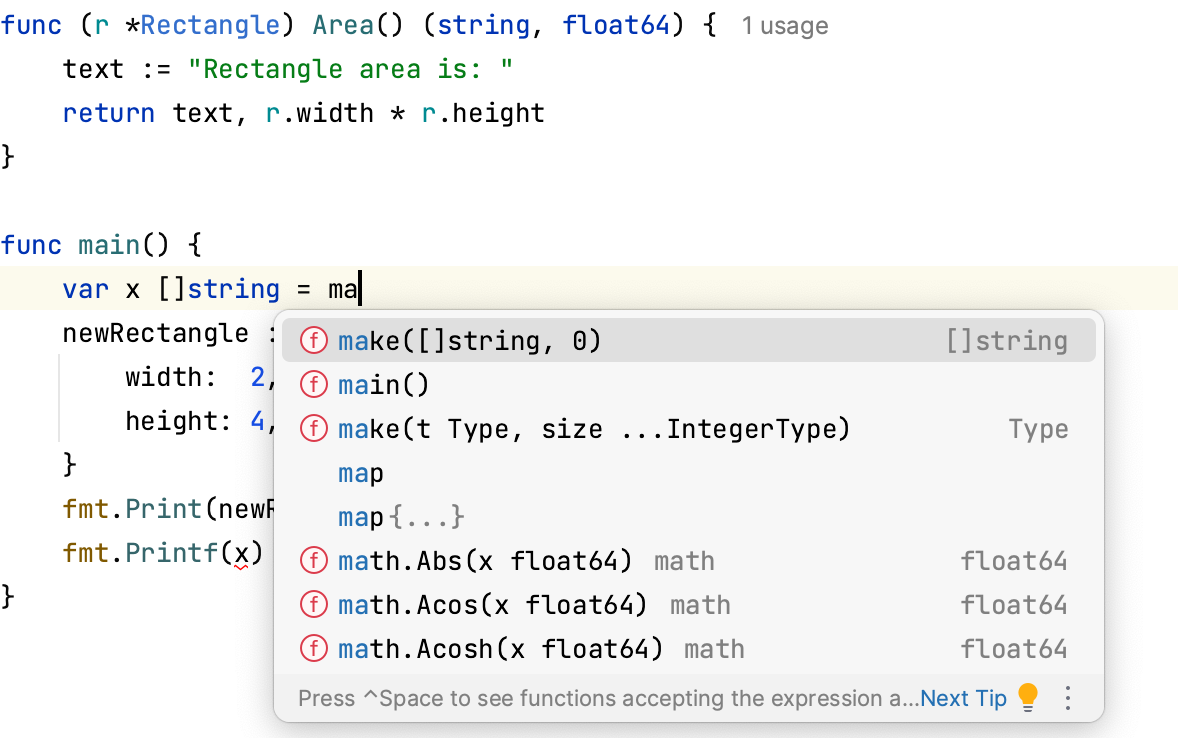This screenshot has width=1178, height=738.
Task: Click the Next Tip link
Action: click(x=963, y=698)
